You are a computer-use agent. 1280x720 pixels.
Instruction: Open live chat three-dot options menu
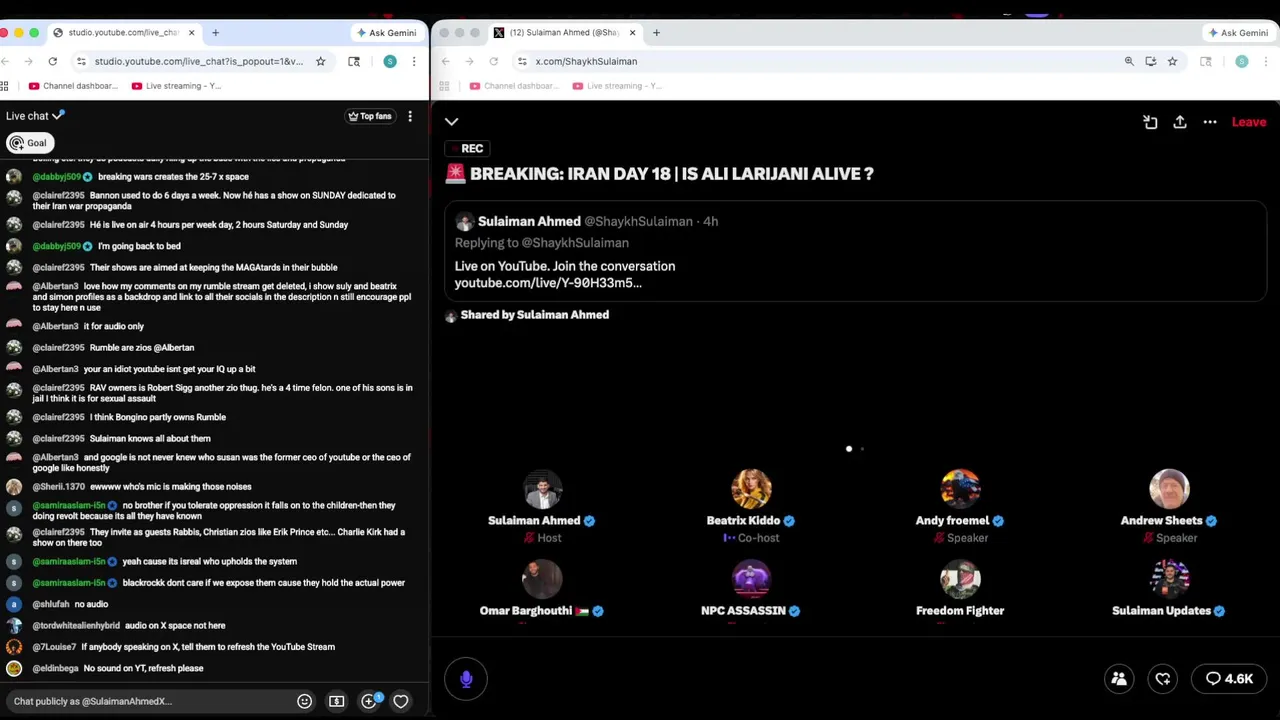(410, 116)
